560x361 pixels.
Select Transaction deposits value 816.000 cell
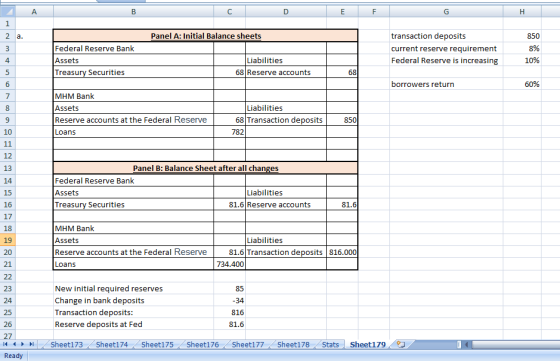click(x=342, y=252)
